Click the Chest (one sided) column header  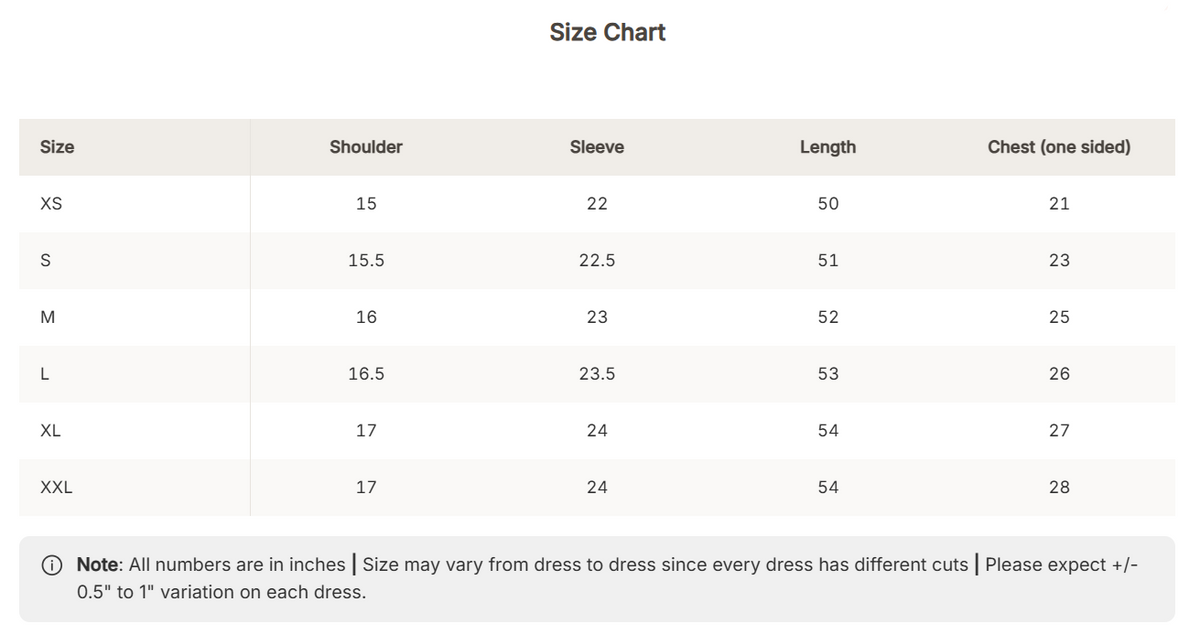[1059, 147]
